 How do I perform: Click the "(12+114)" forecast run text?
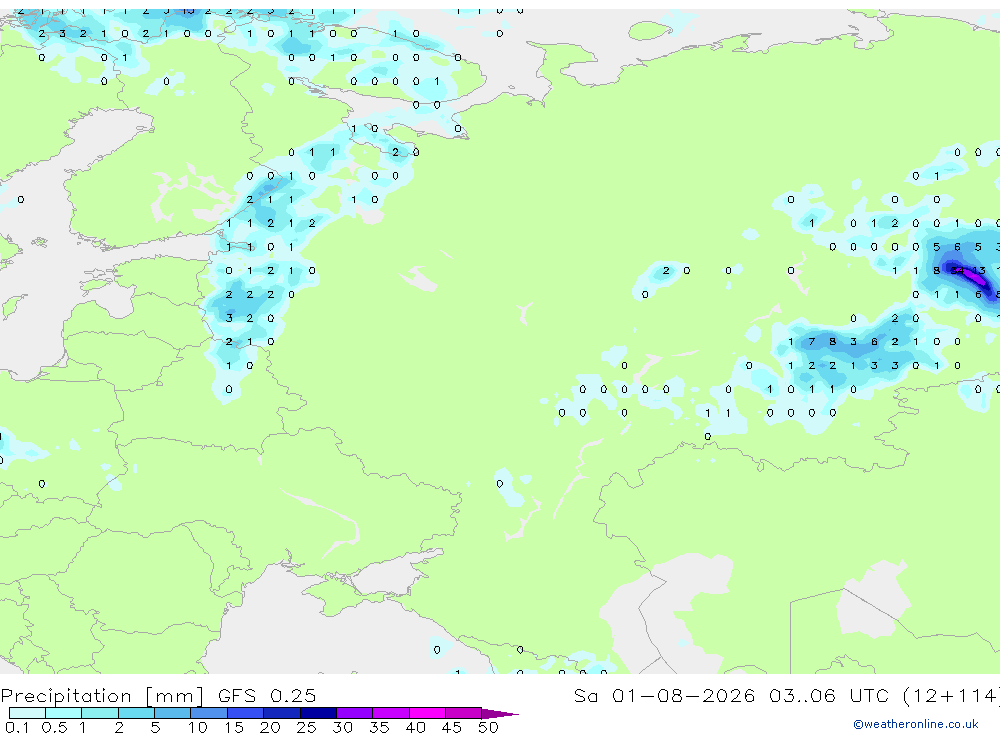[952, 695]
